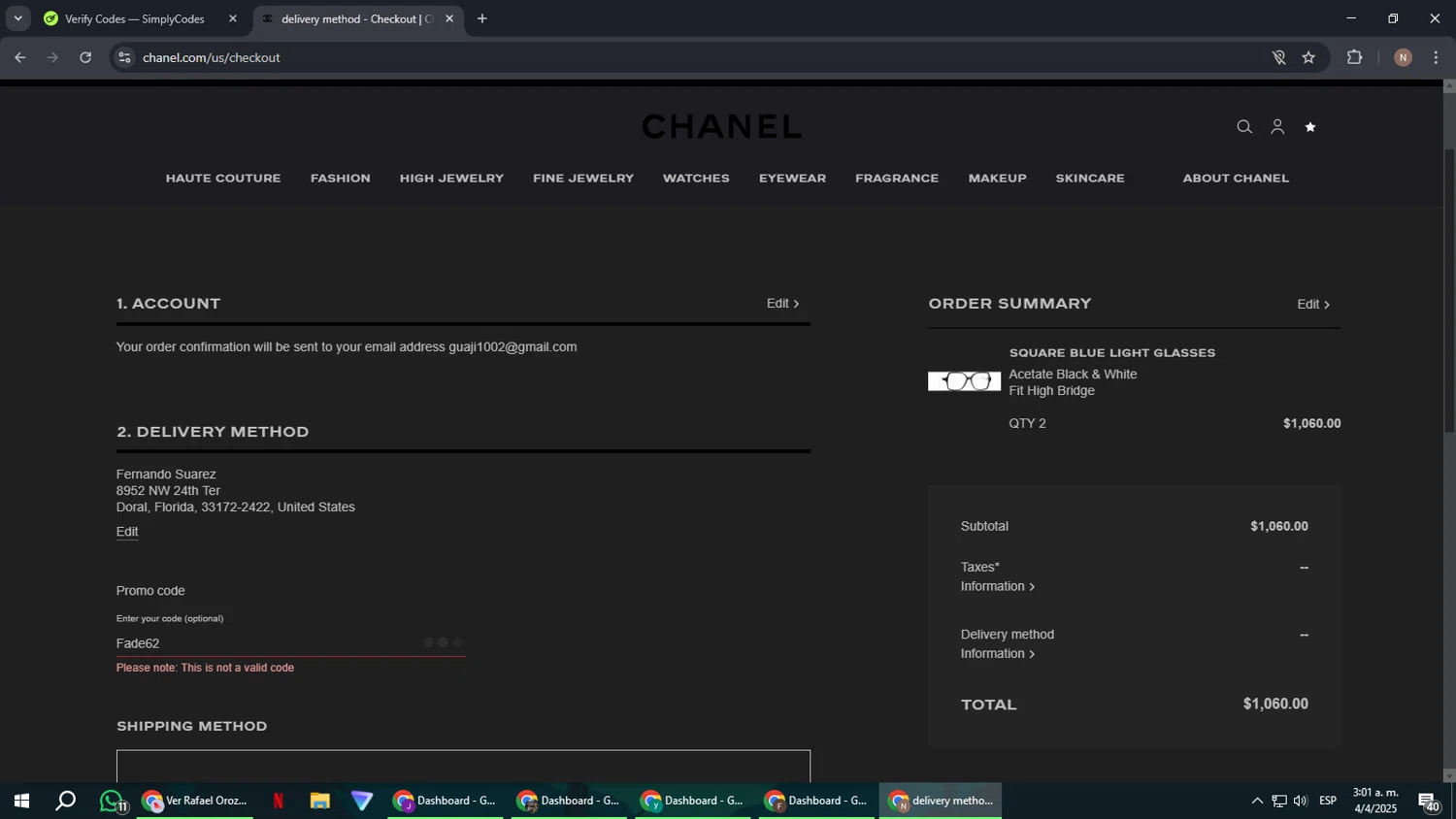Open the HIGH JEWELRY menu

[x=451, y=179]
